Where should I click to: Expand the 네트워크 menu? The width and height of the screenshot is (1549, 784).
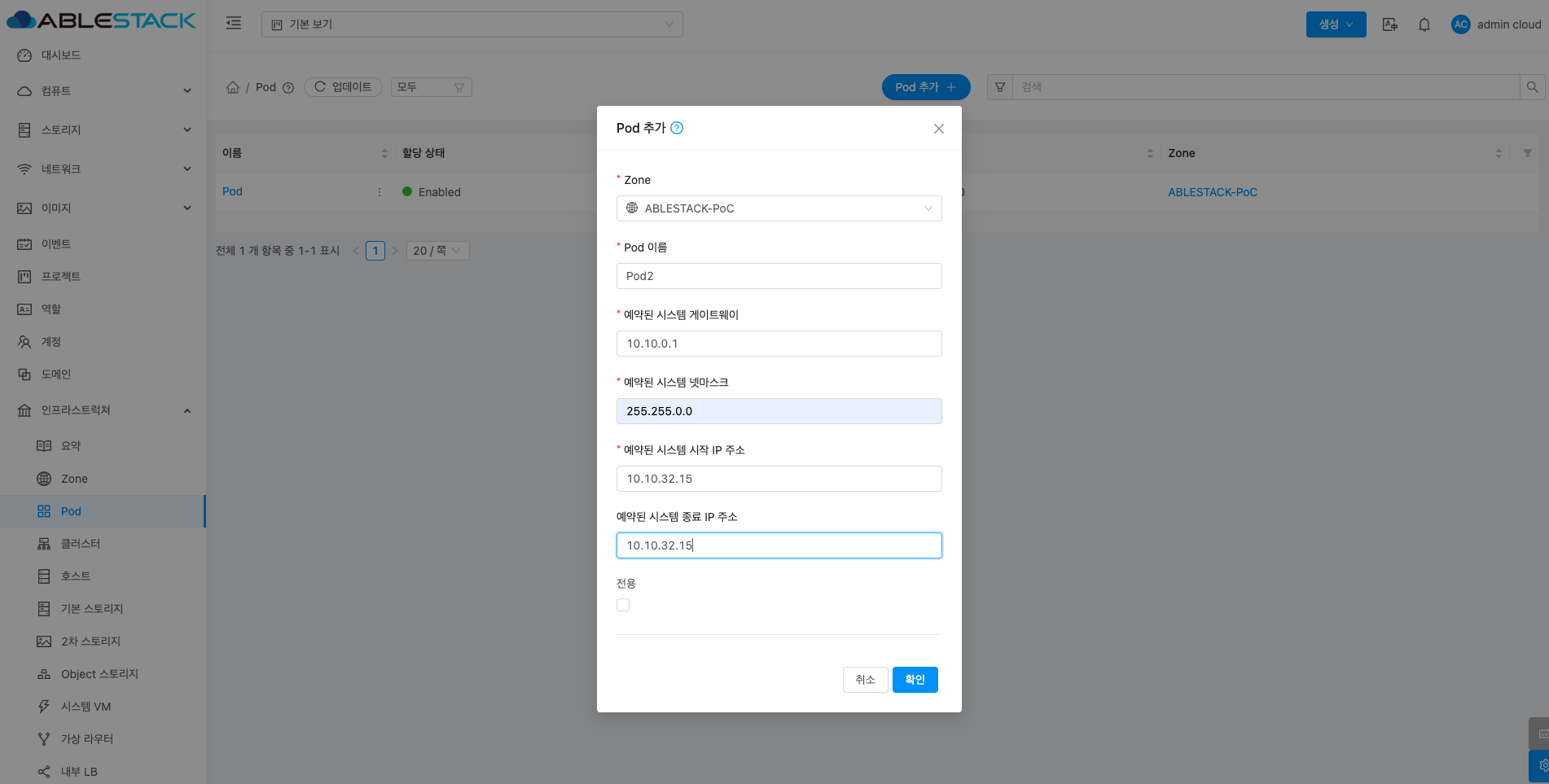click(x=103, y=169)
